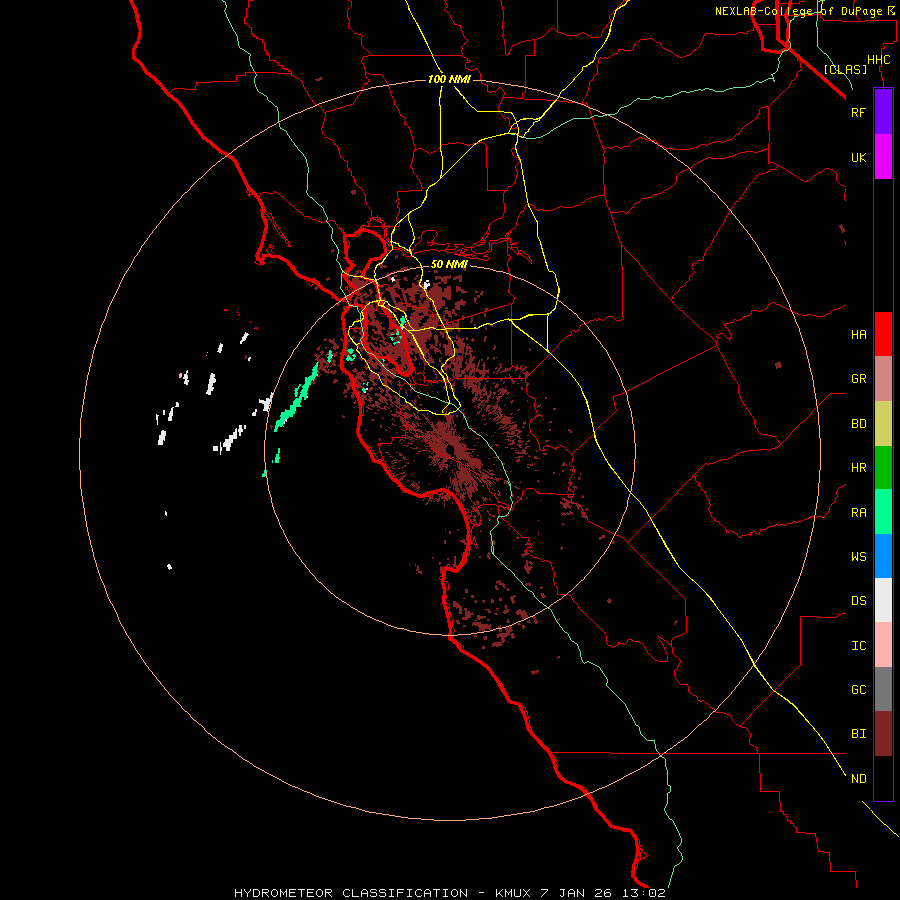Click the "HHC" product code text
The height and width of the screenshot is (900, 900).
tap(878, 60)
